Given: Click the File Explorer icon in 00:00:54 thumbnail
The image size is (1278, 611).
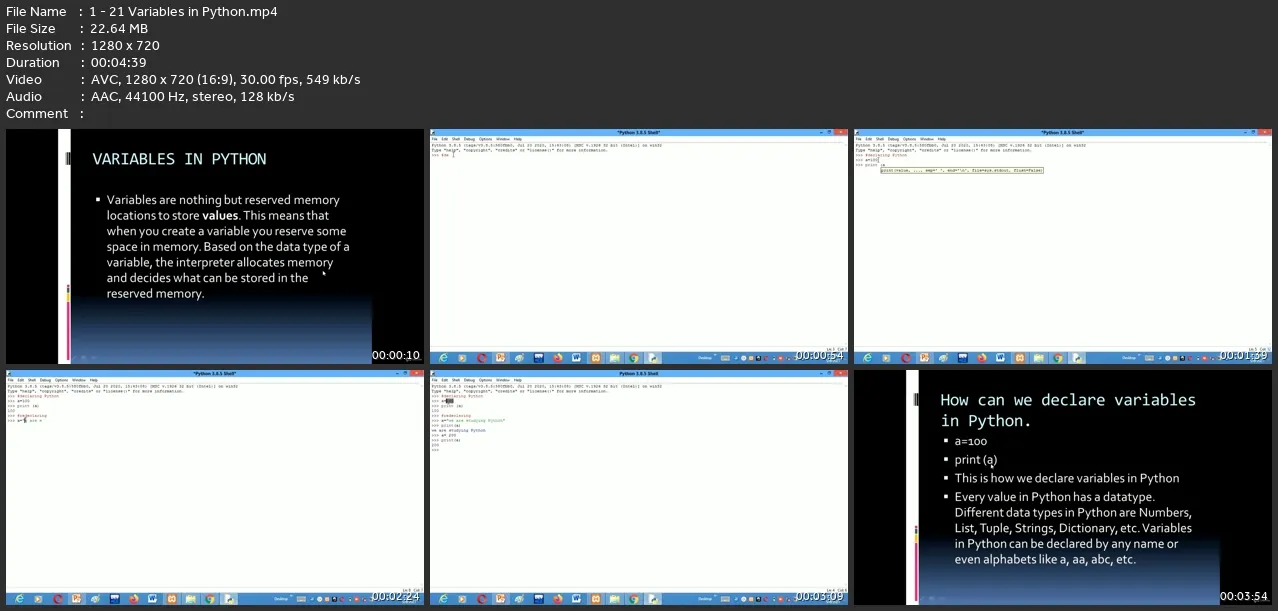Looking at the screenshot, I should 615,358.
